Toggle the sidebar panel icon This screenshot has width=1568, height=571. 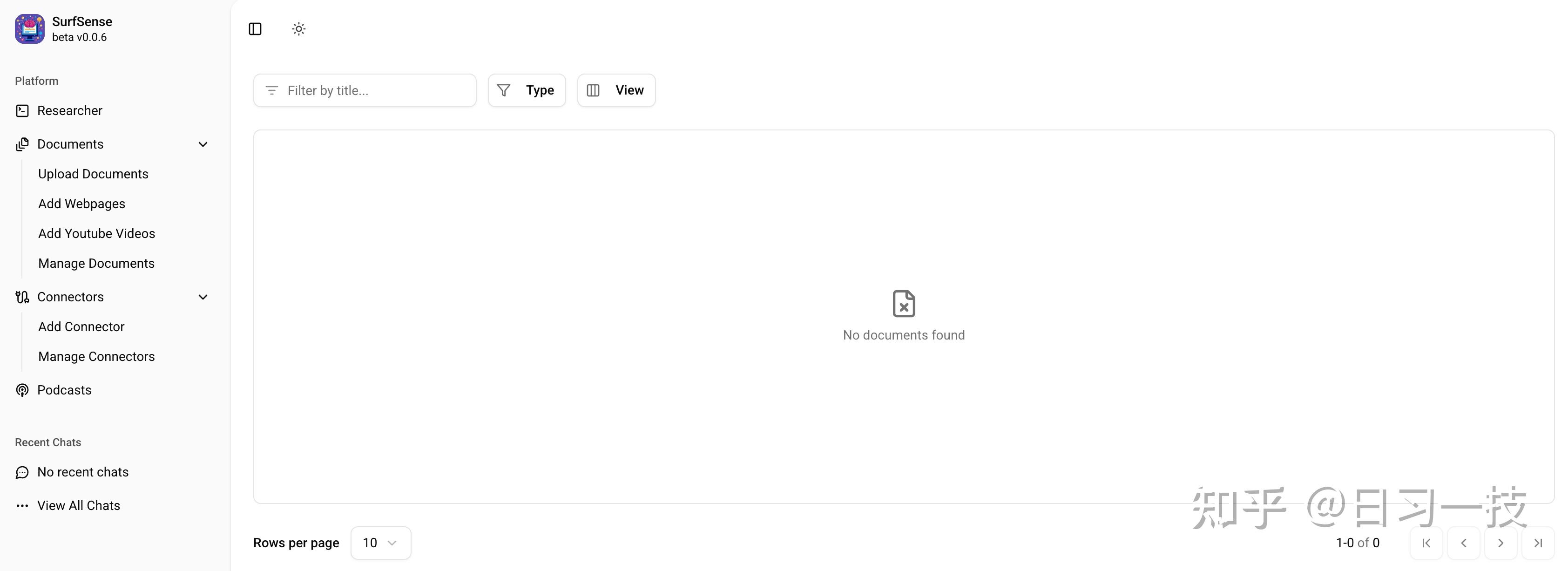pos(255,28)
